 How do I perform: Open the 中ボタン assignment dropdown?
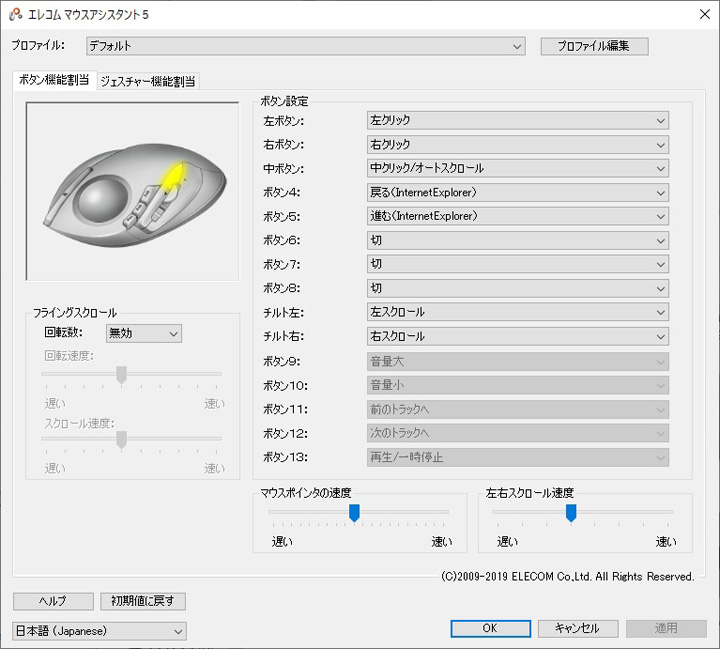[x=517, y=168]
